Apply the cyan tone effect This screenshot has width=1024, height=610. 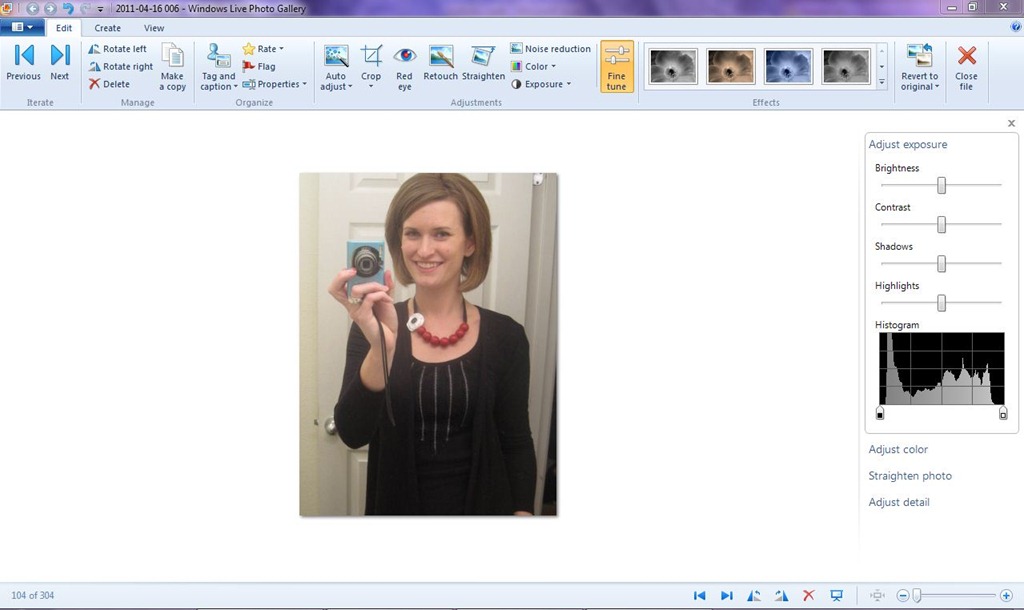[788, 66]
